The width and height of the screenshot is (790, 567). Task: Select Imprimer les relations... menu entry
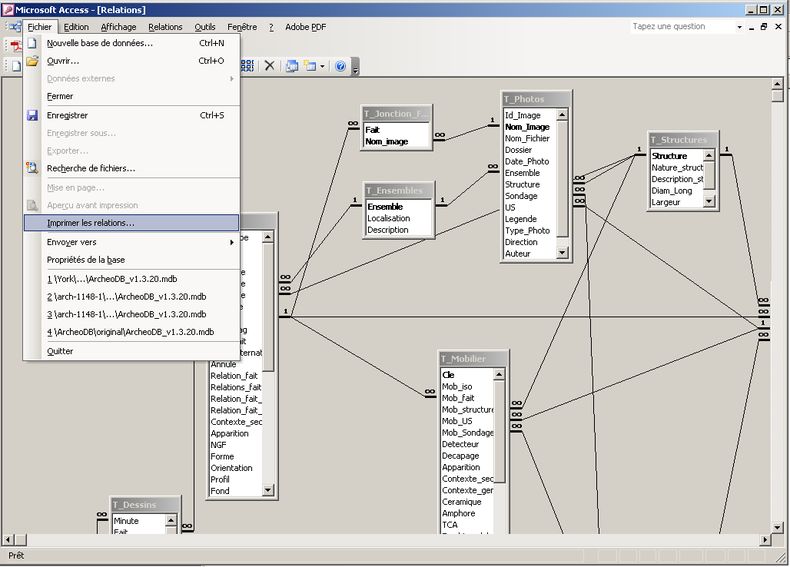point(132,223)
